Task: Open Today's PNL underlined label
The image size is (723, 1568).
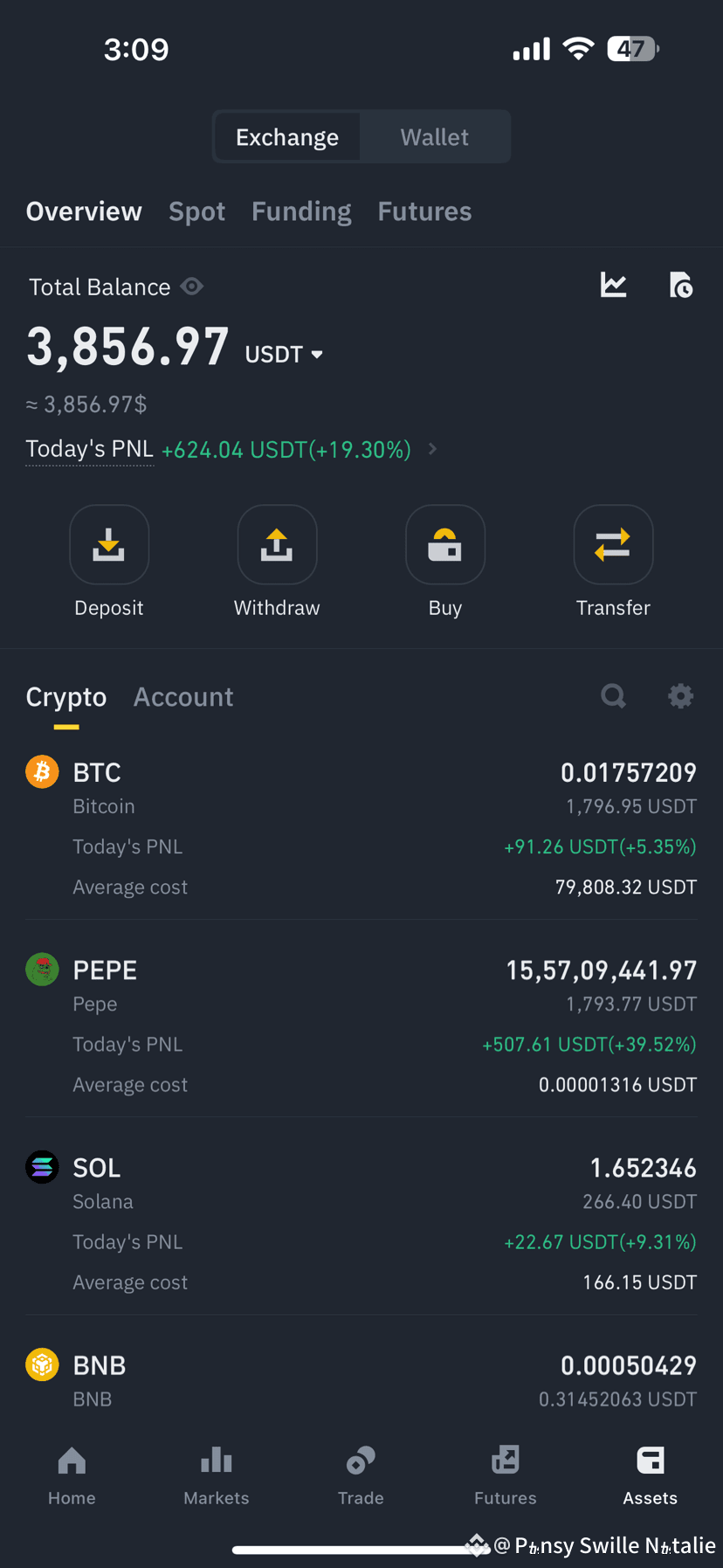Action: (x=89, y=449)
